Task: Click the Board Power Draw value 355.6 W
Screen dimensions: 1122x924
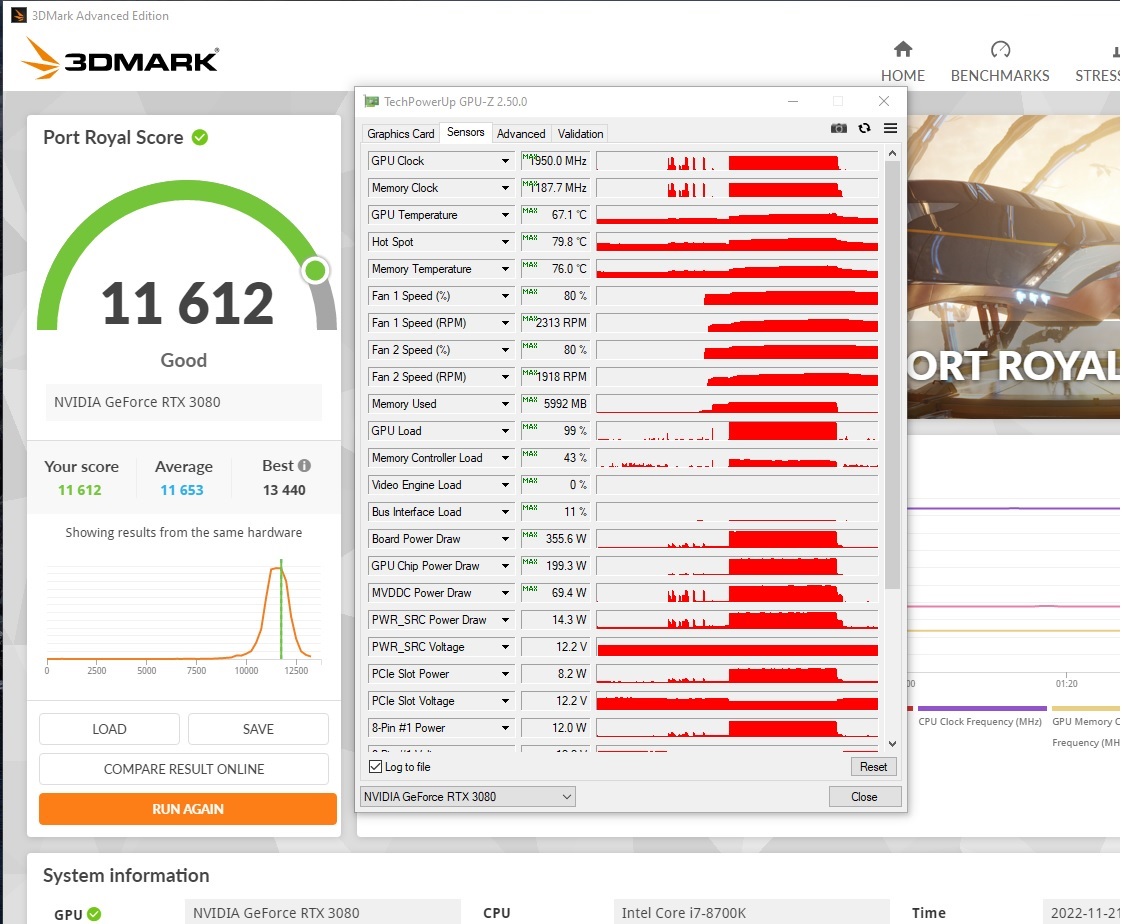Action: click(555, 539)
